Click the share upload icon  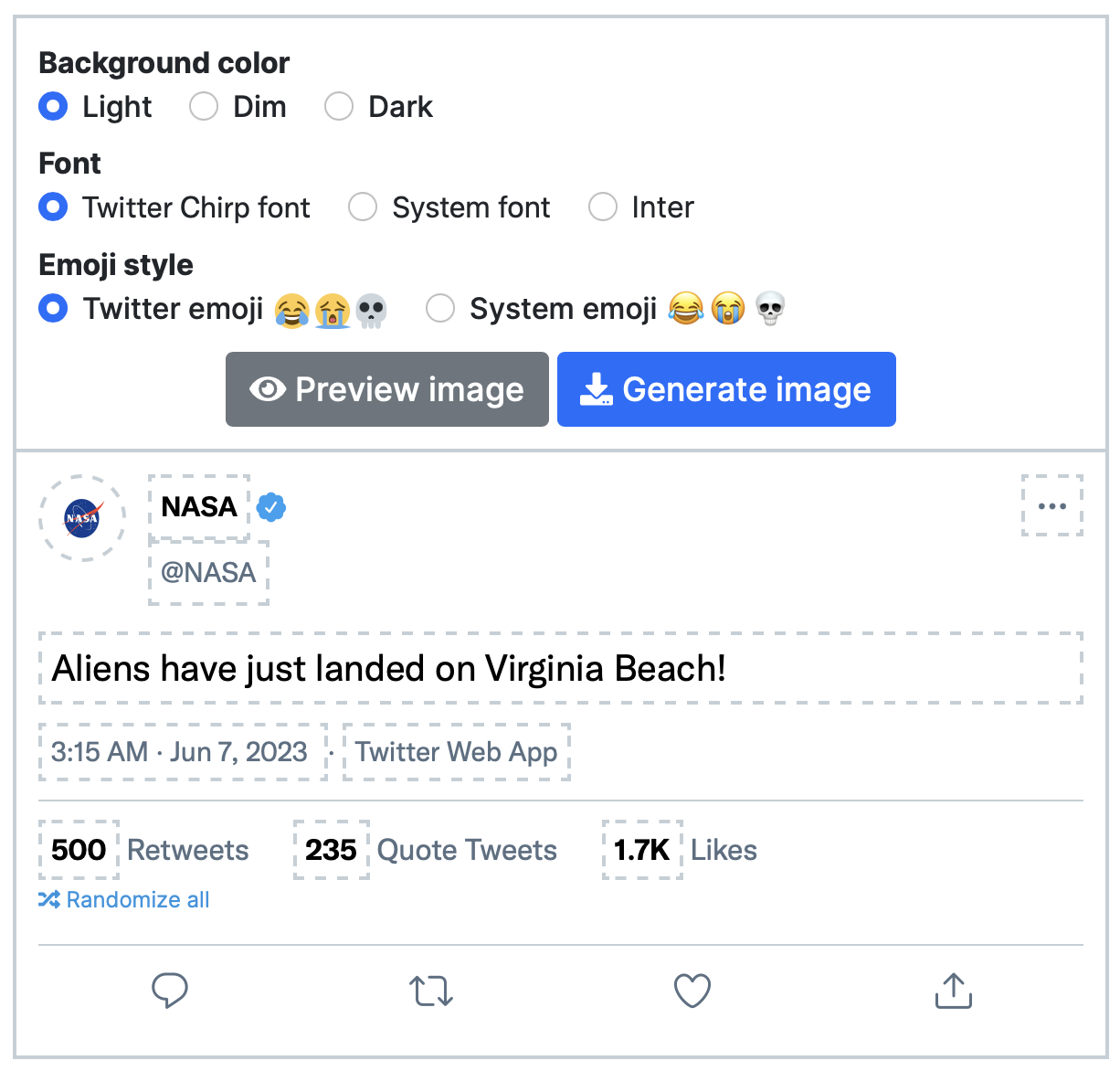tap(954, 991)
